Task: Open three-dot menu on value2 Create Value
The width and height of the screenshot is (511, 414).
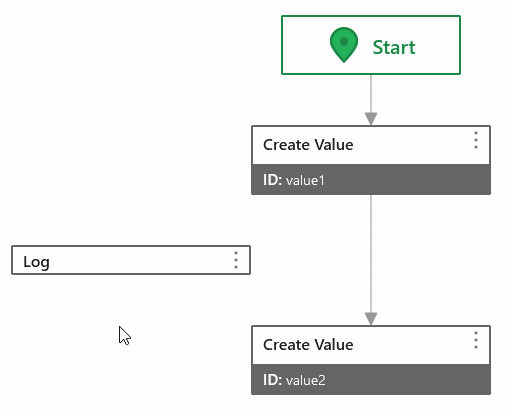Action: click(x=476, y=340)
